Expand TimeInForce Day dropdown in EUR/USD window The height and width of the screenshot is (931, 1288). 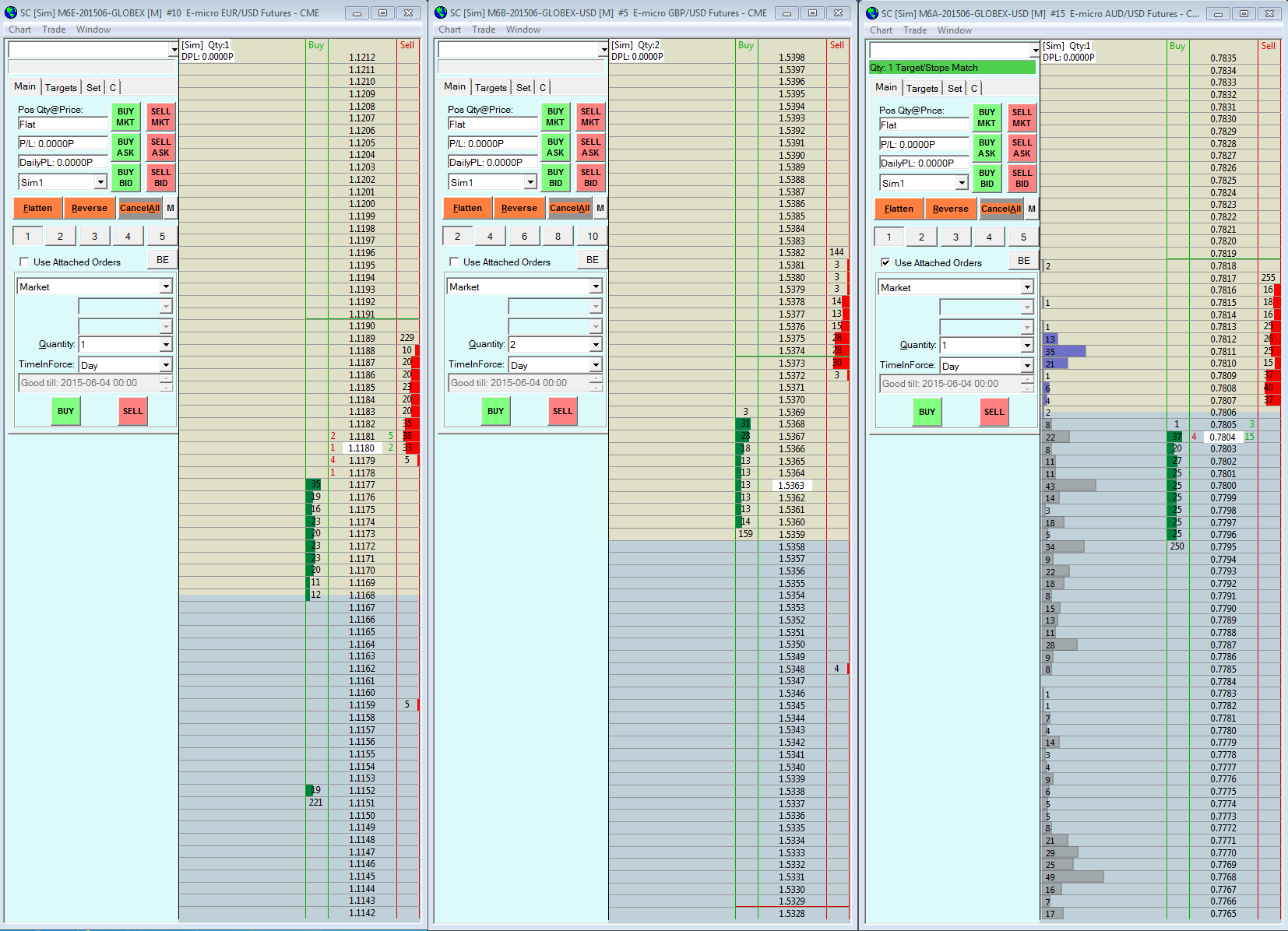166,365
